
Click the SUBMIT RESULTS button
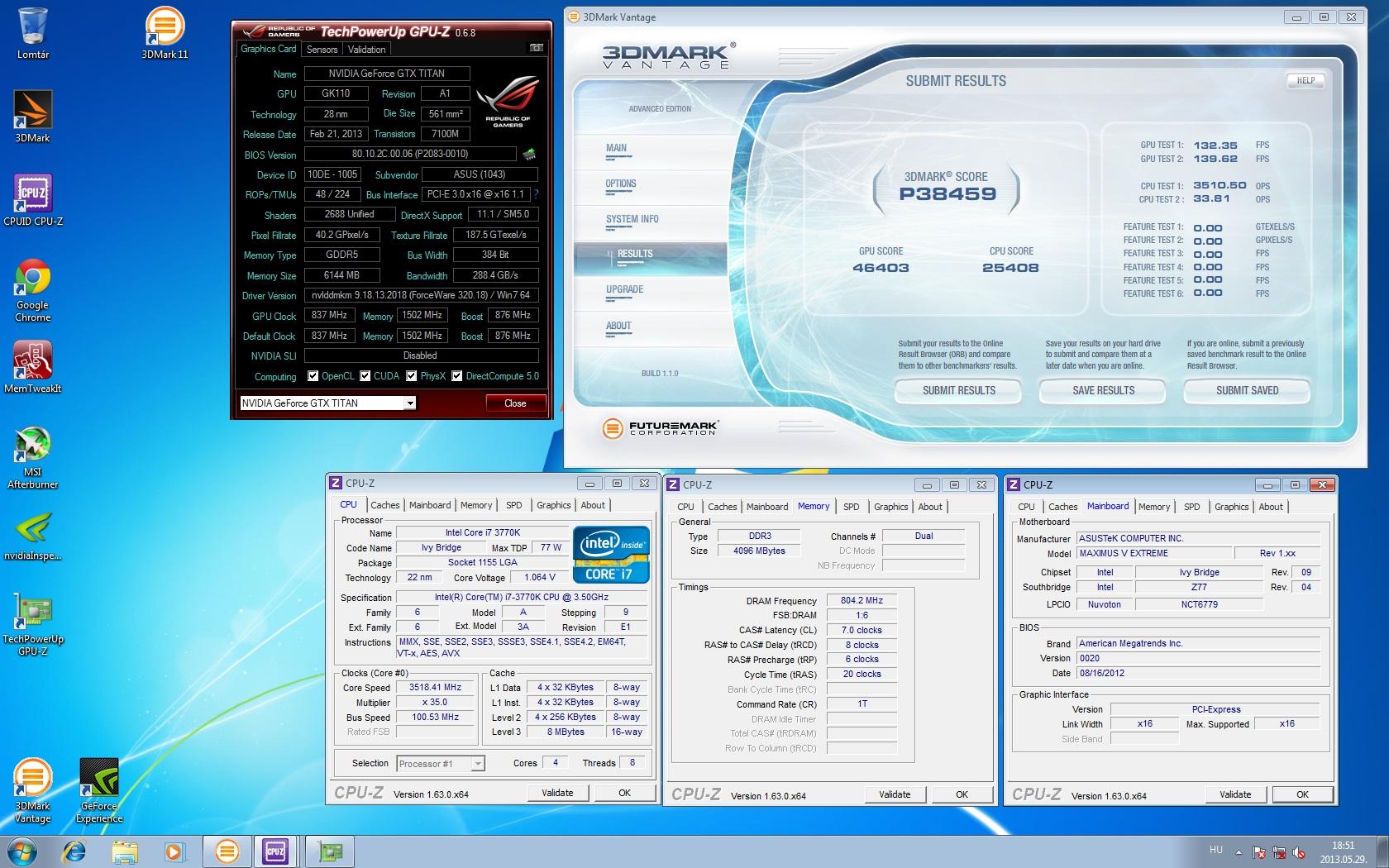(x=958, y=390)
